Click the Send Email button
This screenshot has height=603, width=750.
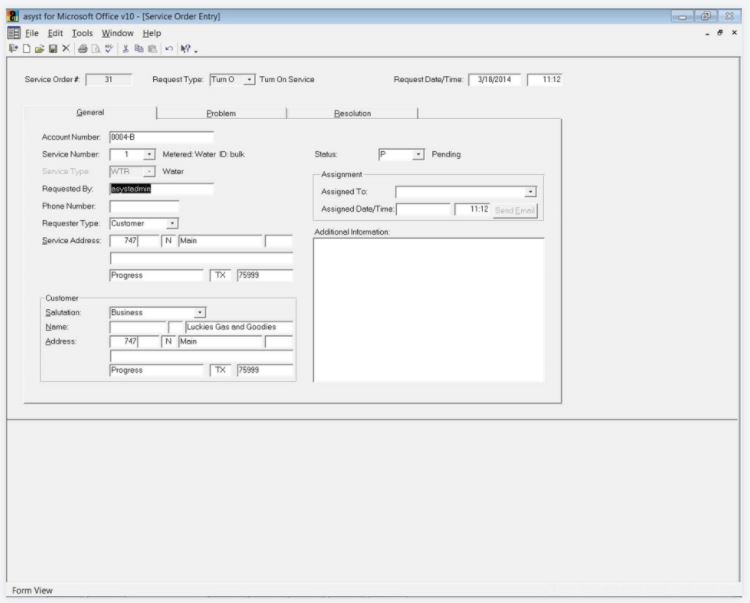(x=515, y=210)
